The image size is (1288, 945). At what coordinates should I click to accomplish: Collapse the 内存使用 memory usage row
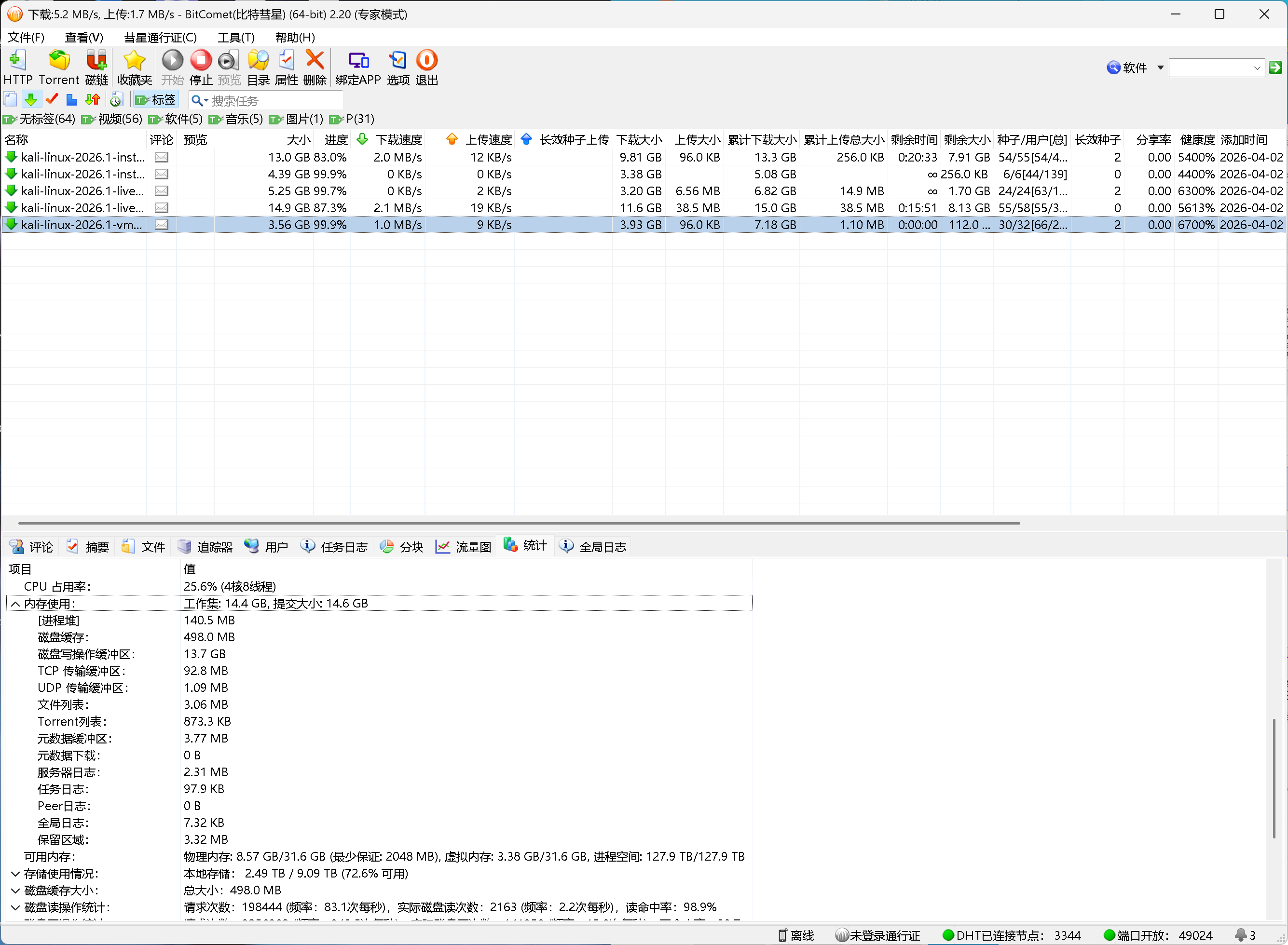pyautogui.click(x=15, y=604)
